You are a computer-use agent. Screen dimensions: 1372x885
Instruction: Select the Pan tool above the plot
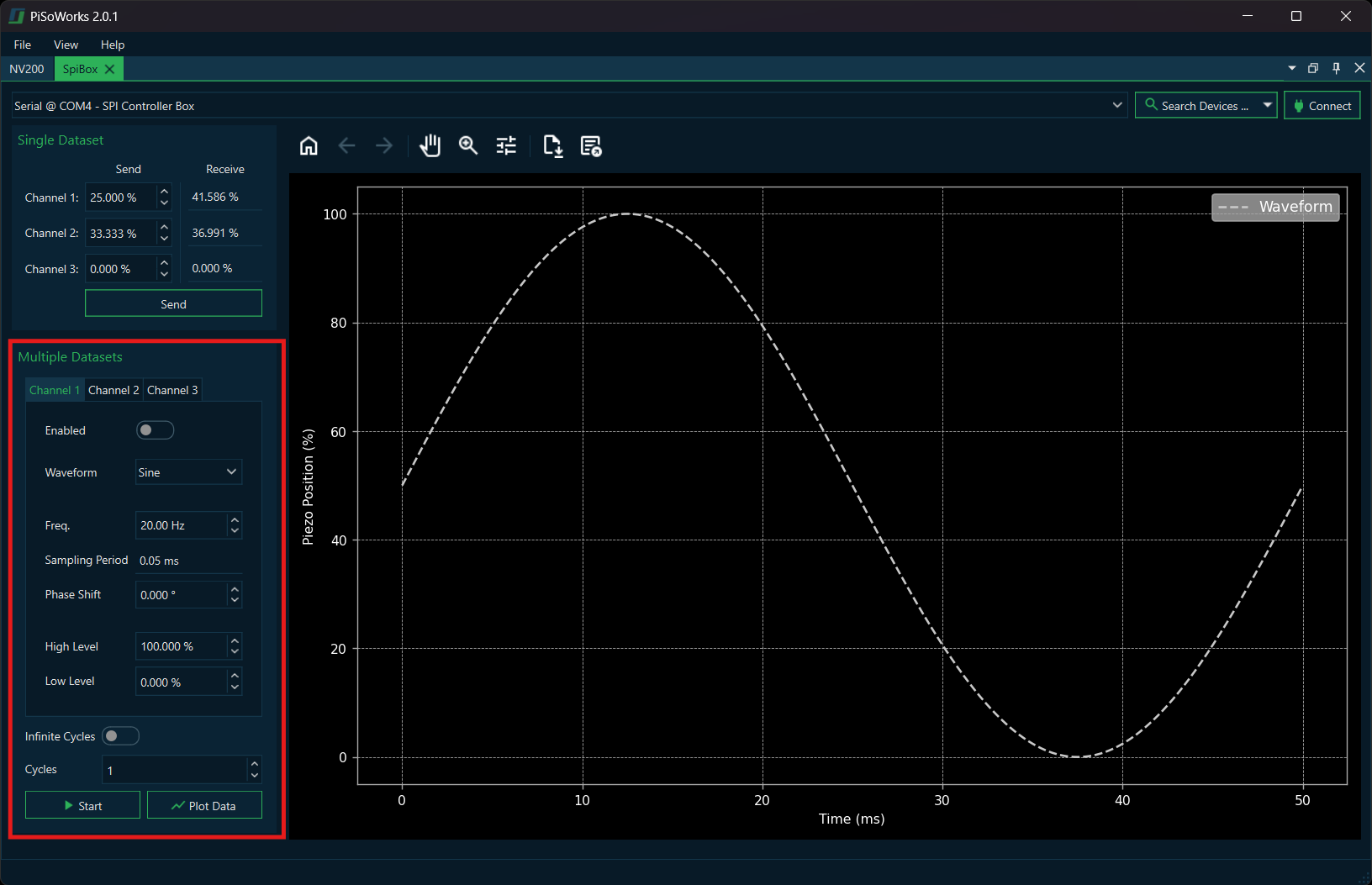[x=430, y=145]
